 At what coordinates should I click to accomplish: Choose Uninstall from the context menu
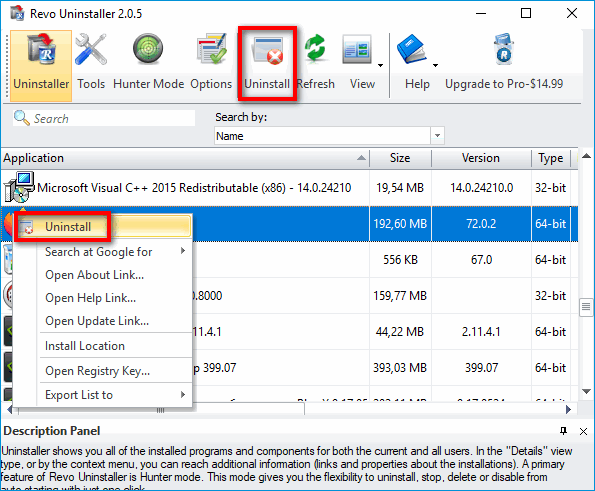pyautogui.click(x=102, y=227)
